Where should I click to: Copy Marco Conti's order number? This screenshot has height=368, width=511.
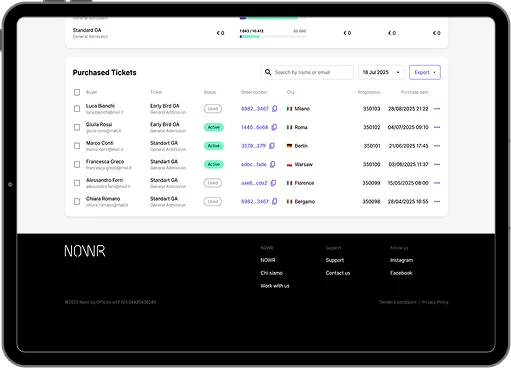(x=272, y=146)
